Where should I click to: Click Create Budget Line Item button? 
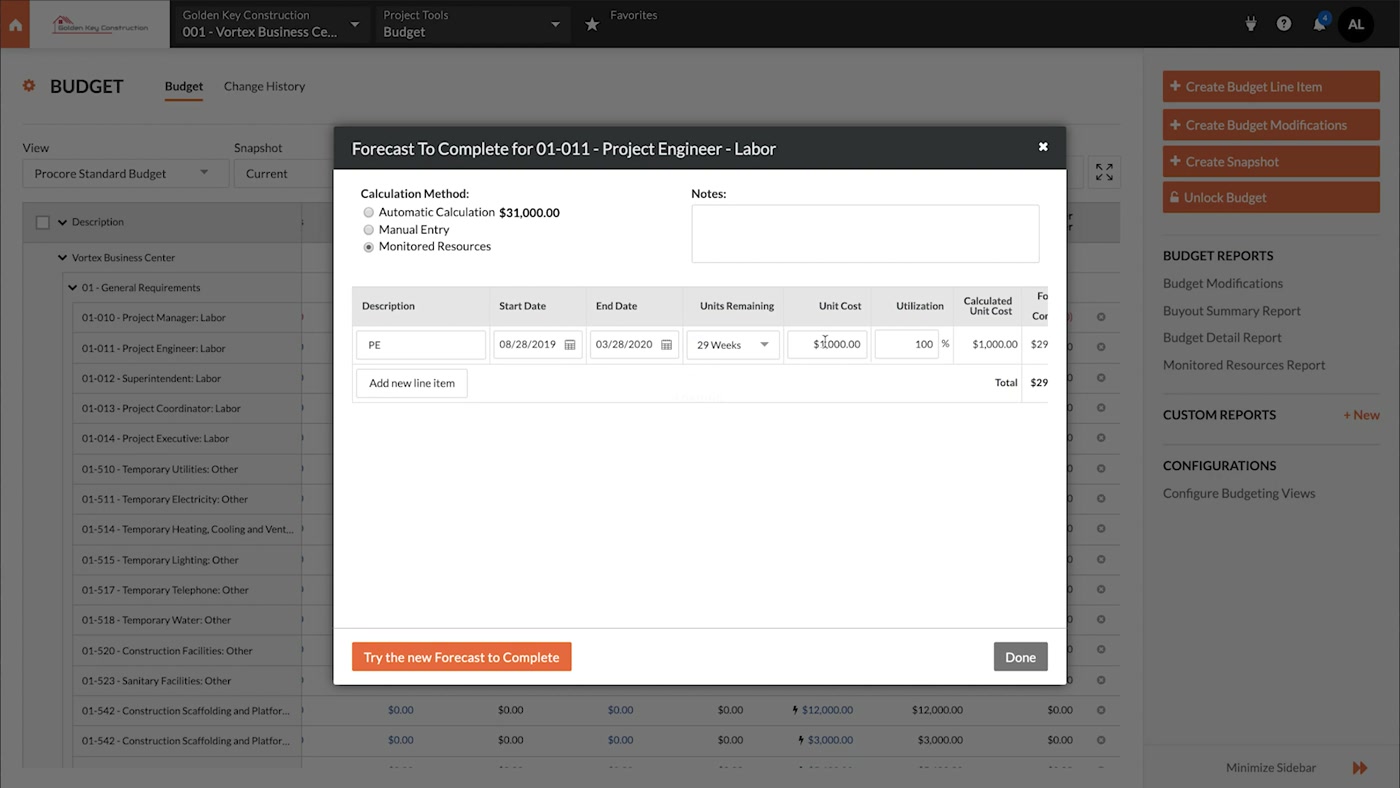1271,87
